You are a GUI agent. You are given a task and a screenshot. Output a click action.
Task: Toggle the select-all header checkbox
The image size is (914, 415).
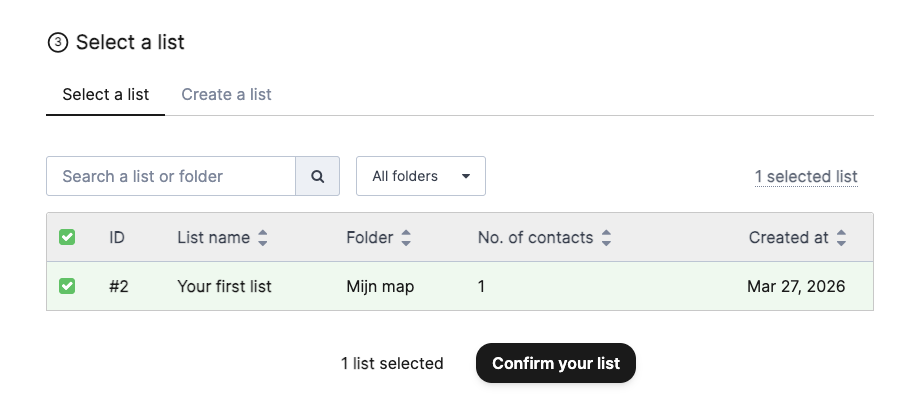[x=67, y=238]
